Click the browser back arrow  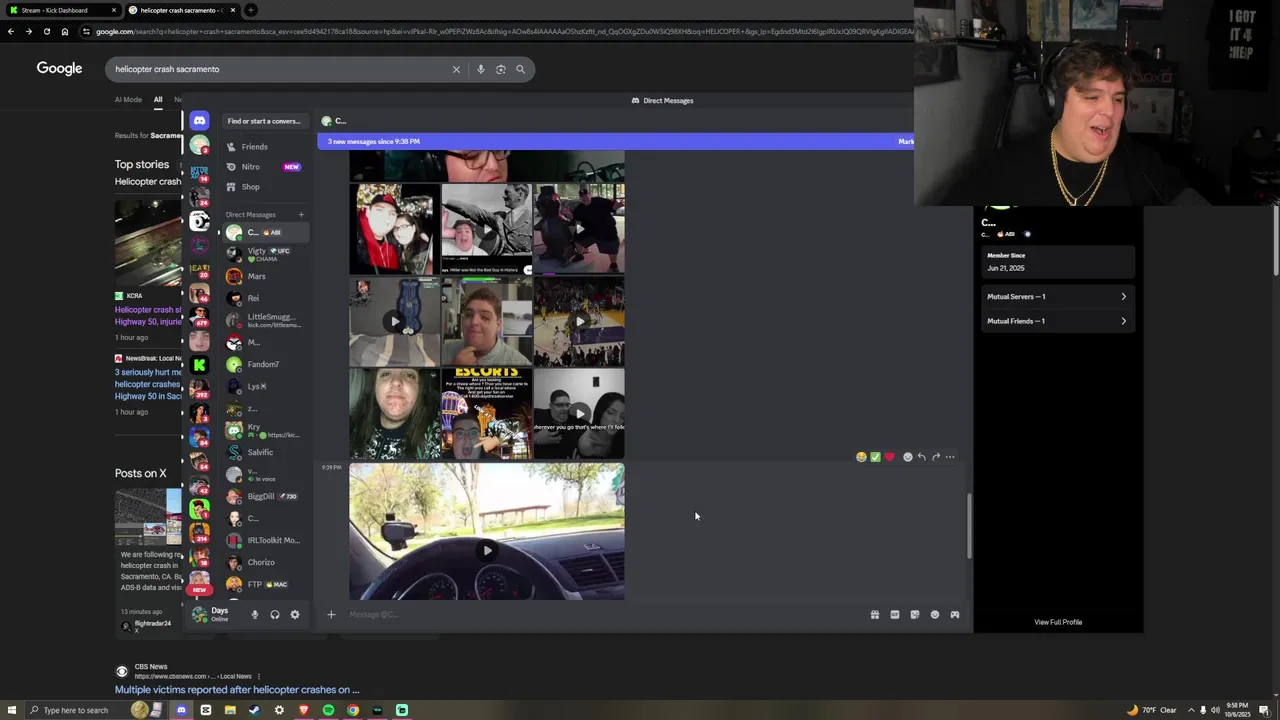[11, 31]
